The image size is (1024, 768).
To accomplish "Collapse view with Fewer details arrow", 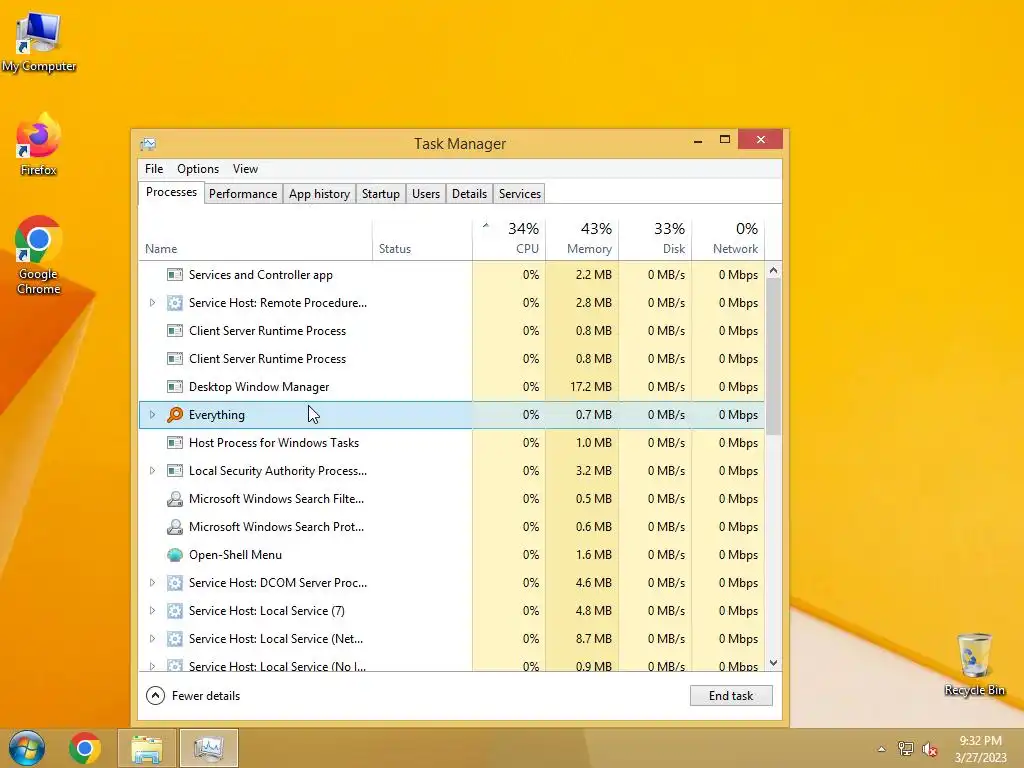I will (155, 696).
